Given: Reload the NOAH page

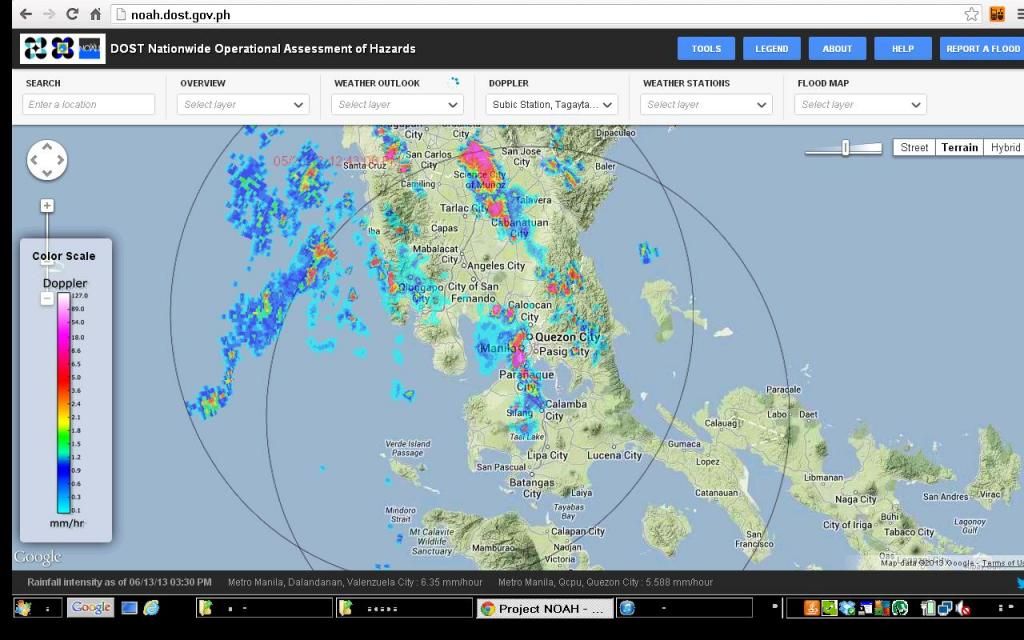Looking at the screenshot, I should point(72,14).
